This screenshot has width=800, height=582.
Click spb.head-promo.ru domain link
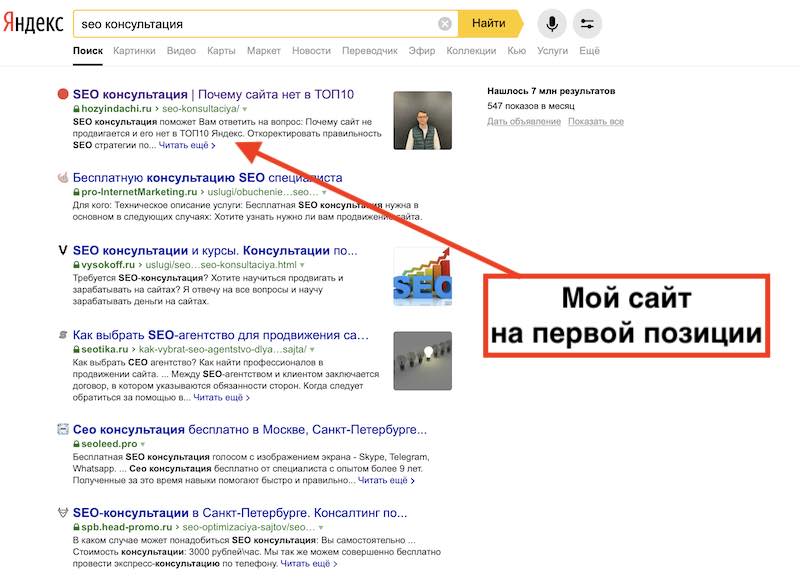(127, 527)
